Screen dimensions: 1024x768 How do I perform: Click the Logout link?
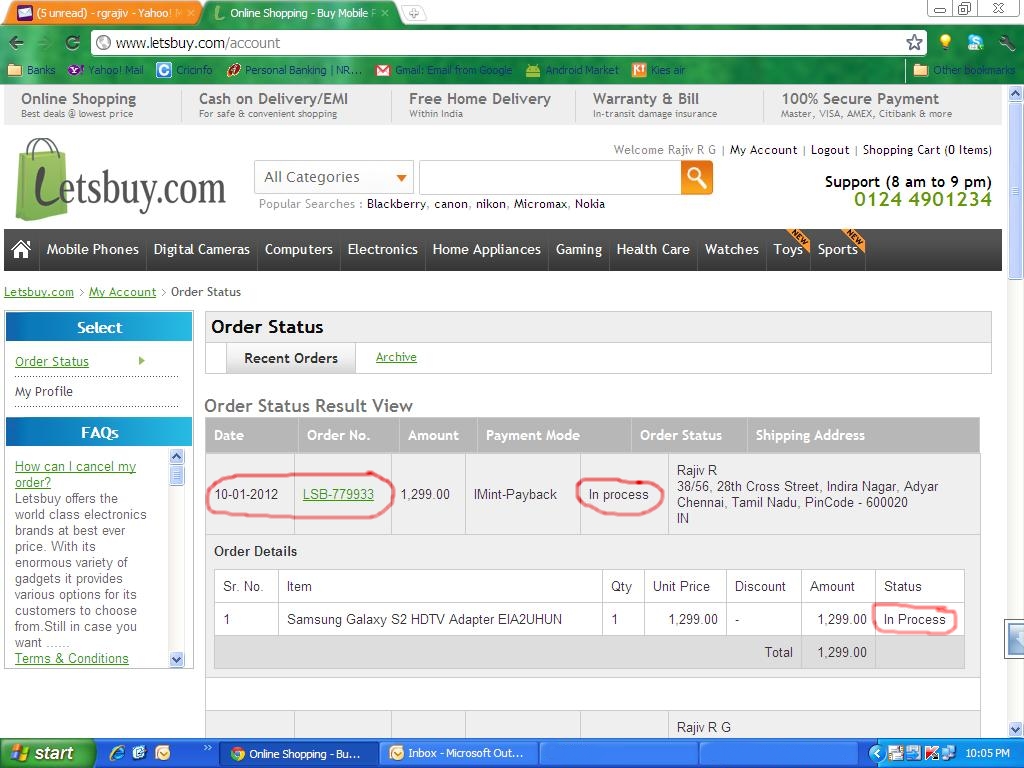point(830,150)
